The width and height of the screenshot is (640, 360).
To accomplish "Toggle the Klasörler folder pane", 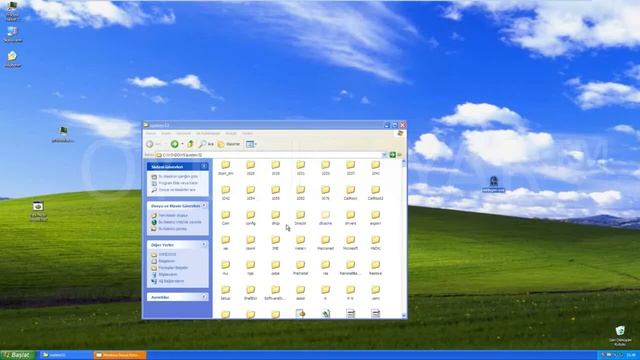I will coord(229,144).
